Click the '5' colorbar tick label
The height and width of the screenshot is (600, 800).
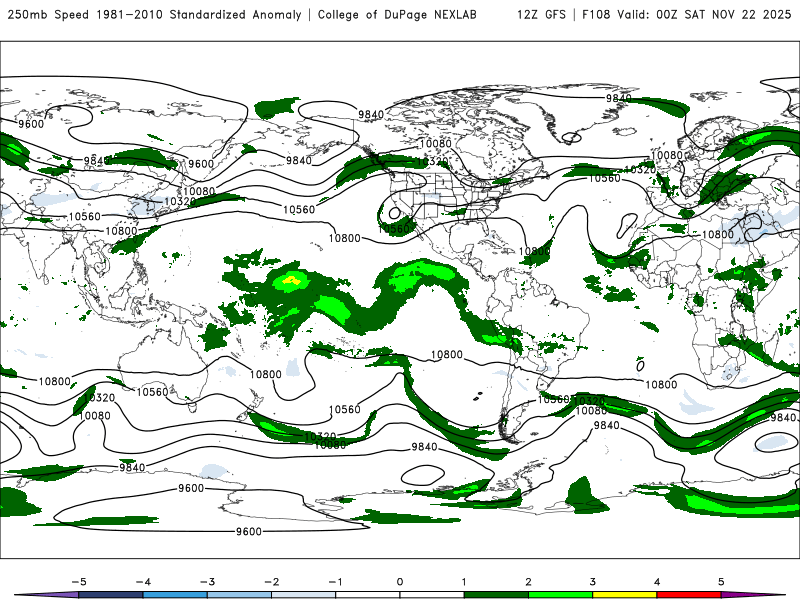pos(721,582)
